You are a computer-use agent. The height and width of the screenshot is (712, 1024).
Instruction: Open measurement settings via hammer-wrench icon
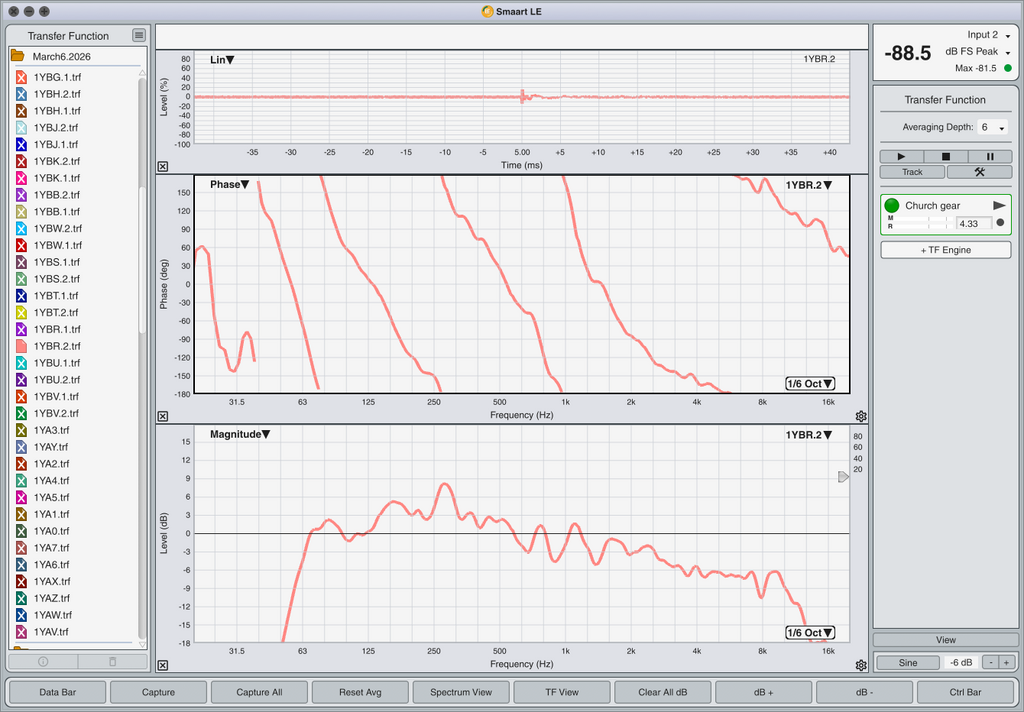[979, 172]
